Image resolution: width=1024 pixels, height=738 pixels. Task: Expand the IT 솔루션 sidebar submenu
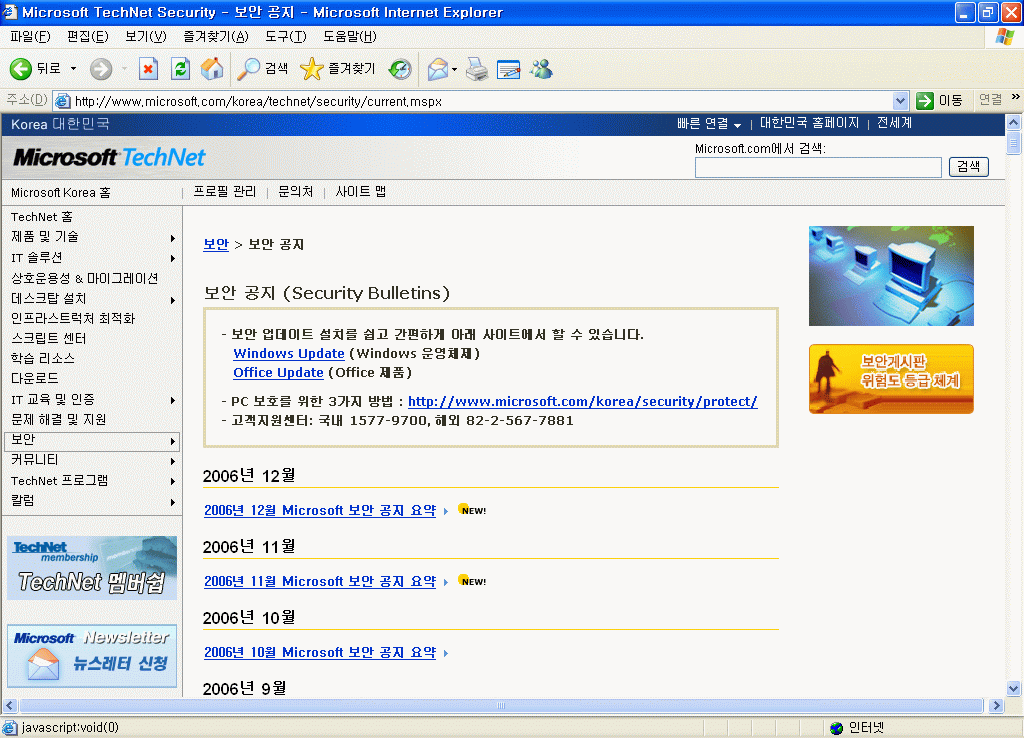[172, 258]
